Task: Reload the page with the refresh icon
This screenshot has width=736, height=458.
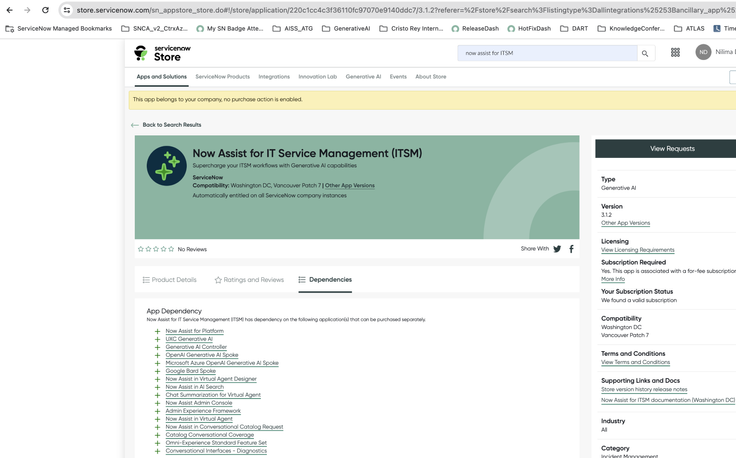Action: click(45, 10)
